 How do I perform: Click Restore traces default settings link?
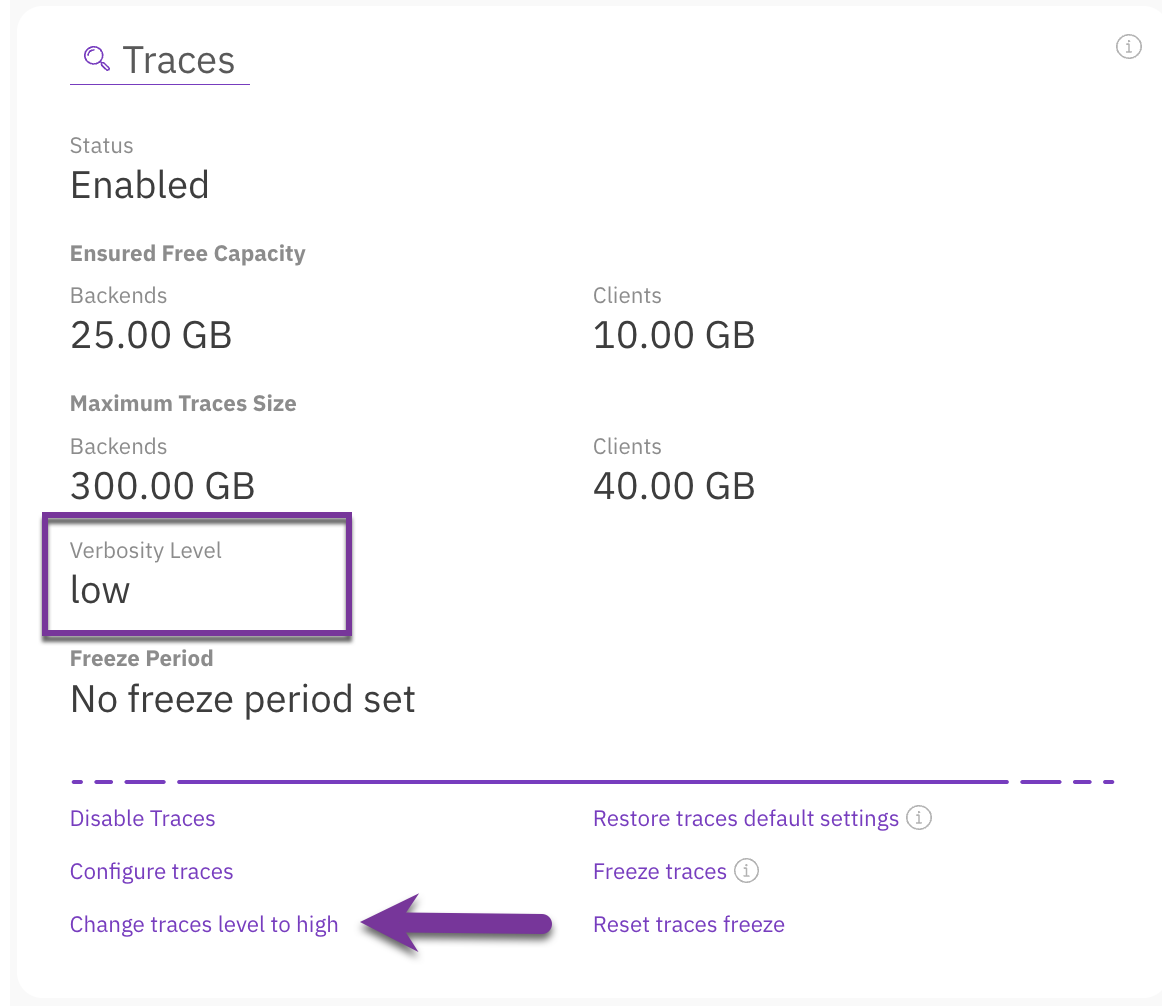tap(745, 818)
